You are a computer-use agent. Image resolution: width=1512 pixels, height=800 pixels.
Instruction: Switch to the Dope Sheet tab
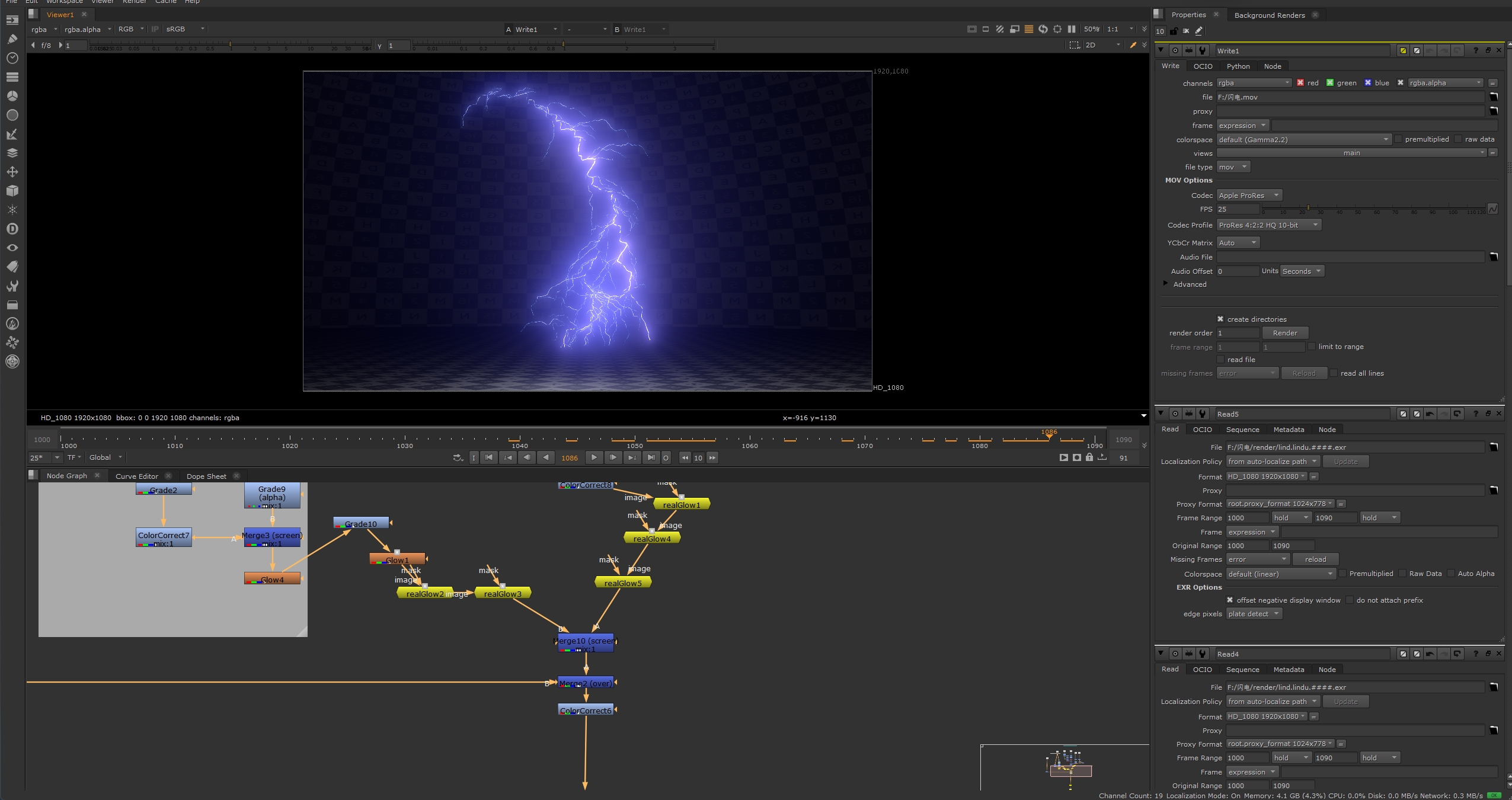(x=206, y=476)
